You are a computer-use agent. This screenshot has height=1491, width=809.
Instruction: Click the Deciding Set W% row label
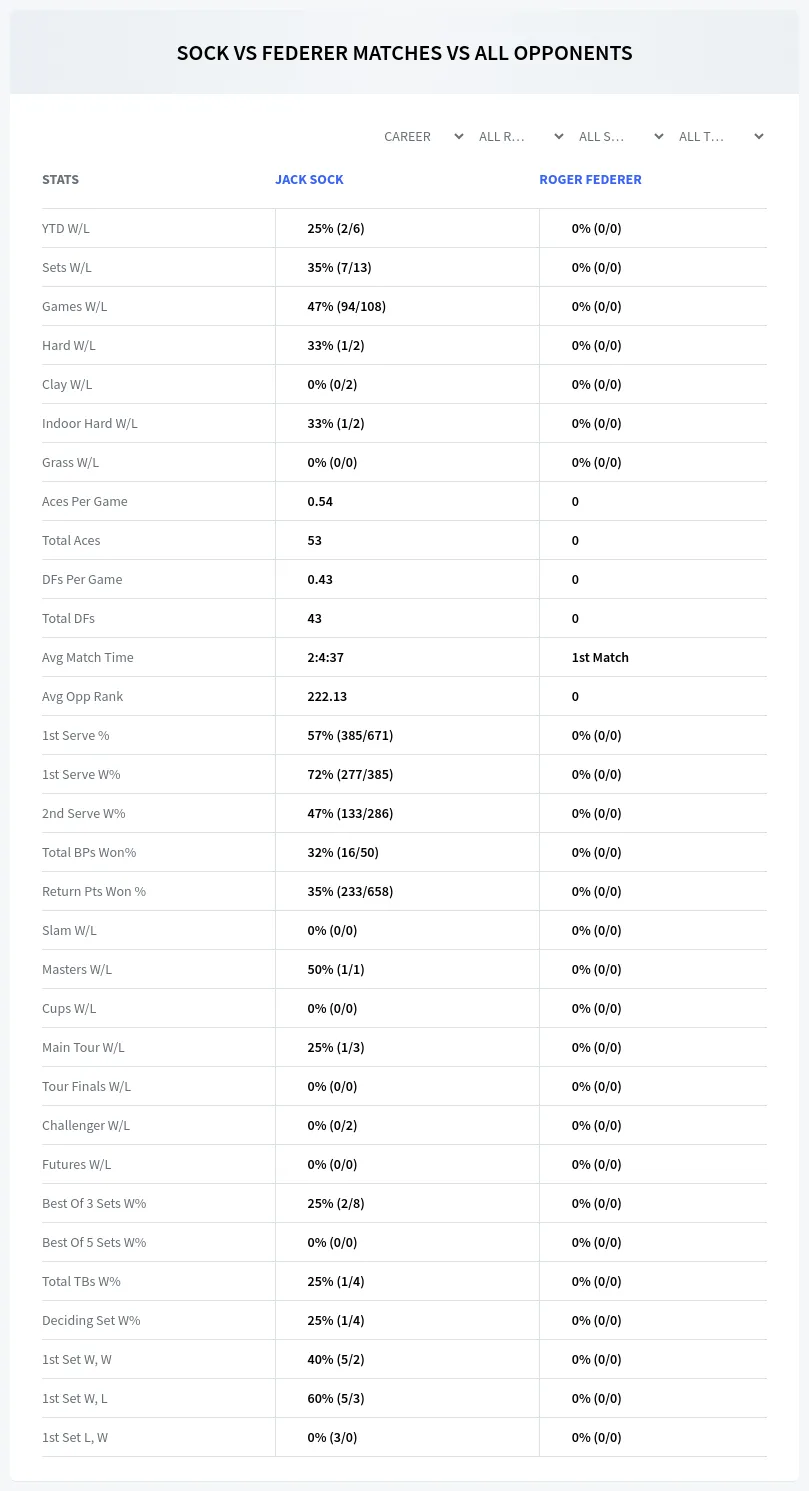tap(91, 1320)
